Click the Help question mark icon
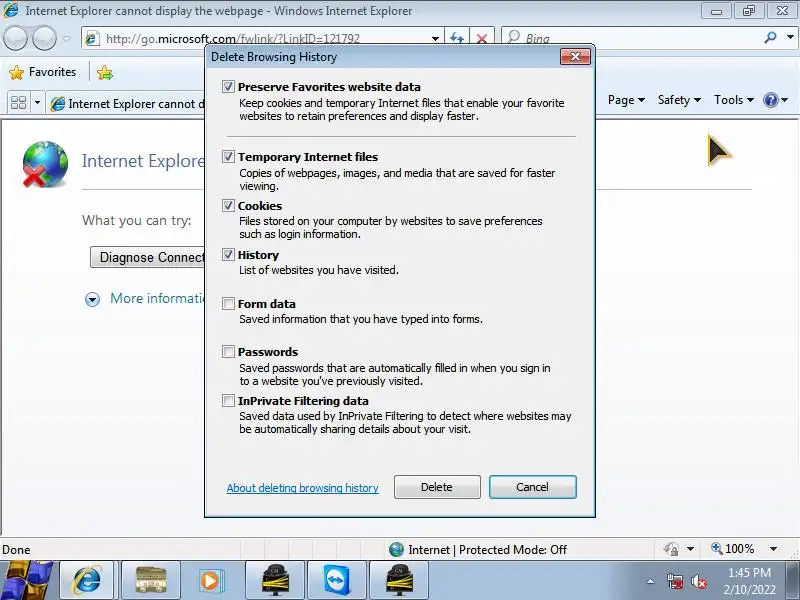 click(x=770, y=100)
